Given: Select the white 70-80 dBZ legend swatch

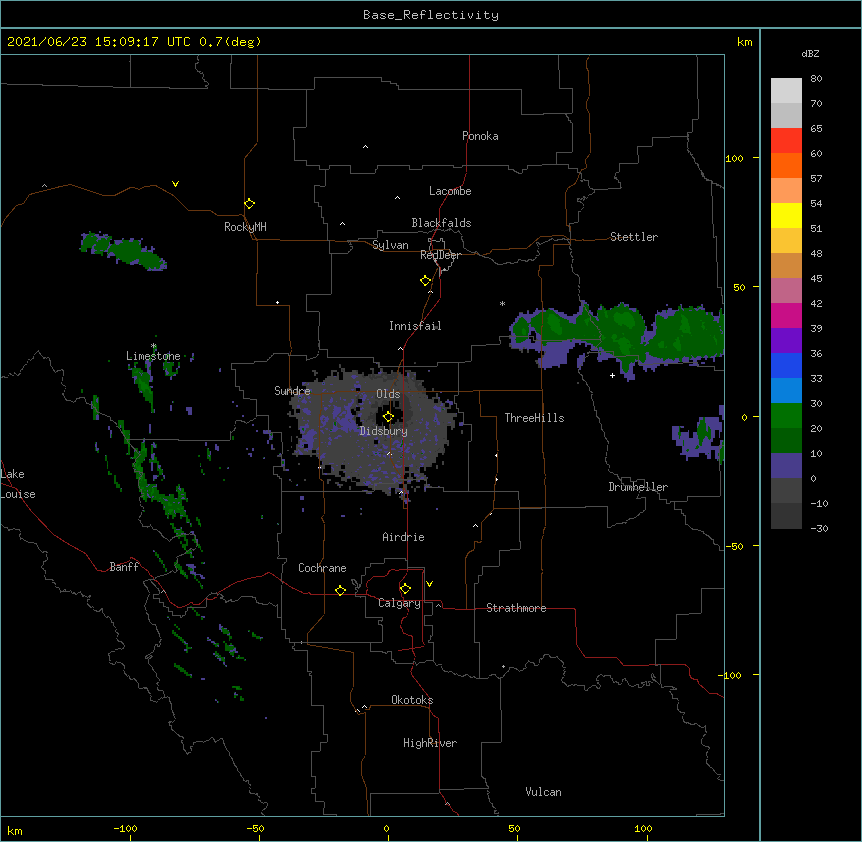Looking at the screenshot, I should click(x=786, y=91).
